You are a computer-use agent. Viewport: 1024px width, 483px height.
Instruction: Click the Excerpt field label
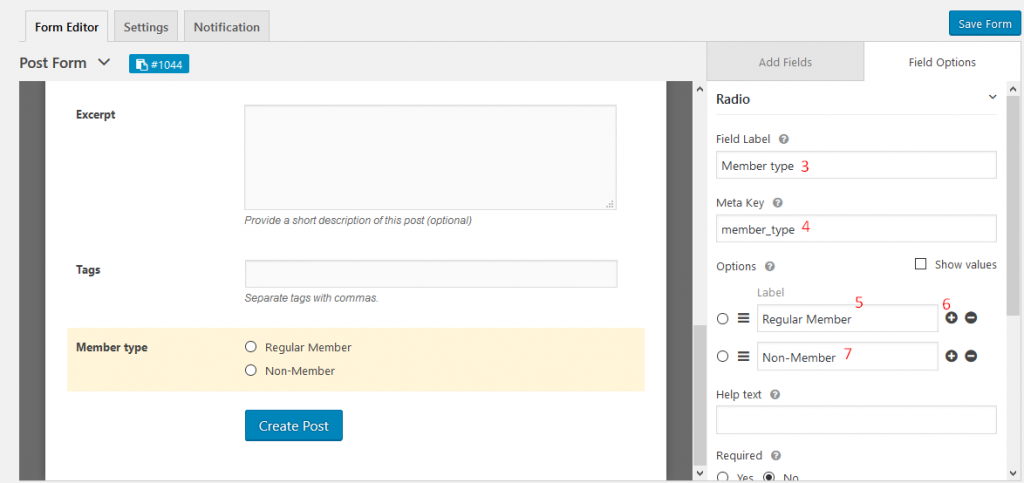pos(95,114)
